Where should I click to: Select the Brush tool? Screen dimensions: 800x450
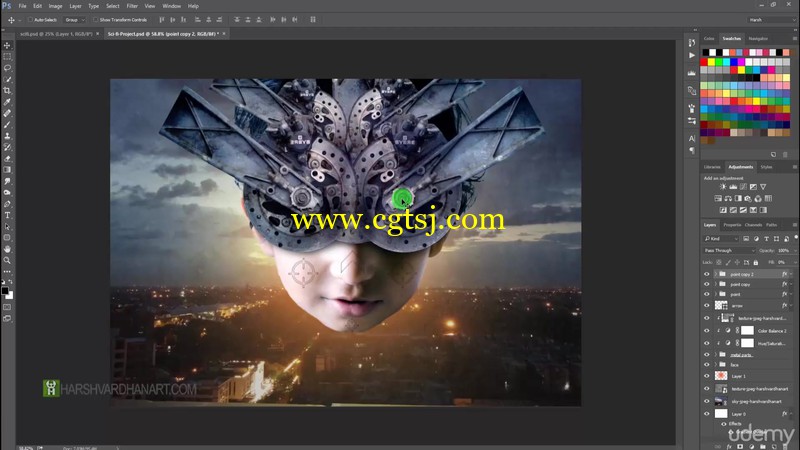pos(7,124)
